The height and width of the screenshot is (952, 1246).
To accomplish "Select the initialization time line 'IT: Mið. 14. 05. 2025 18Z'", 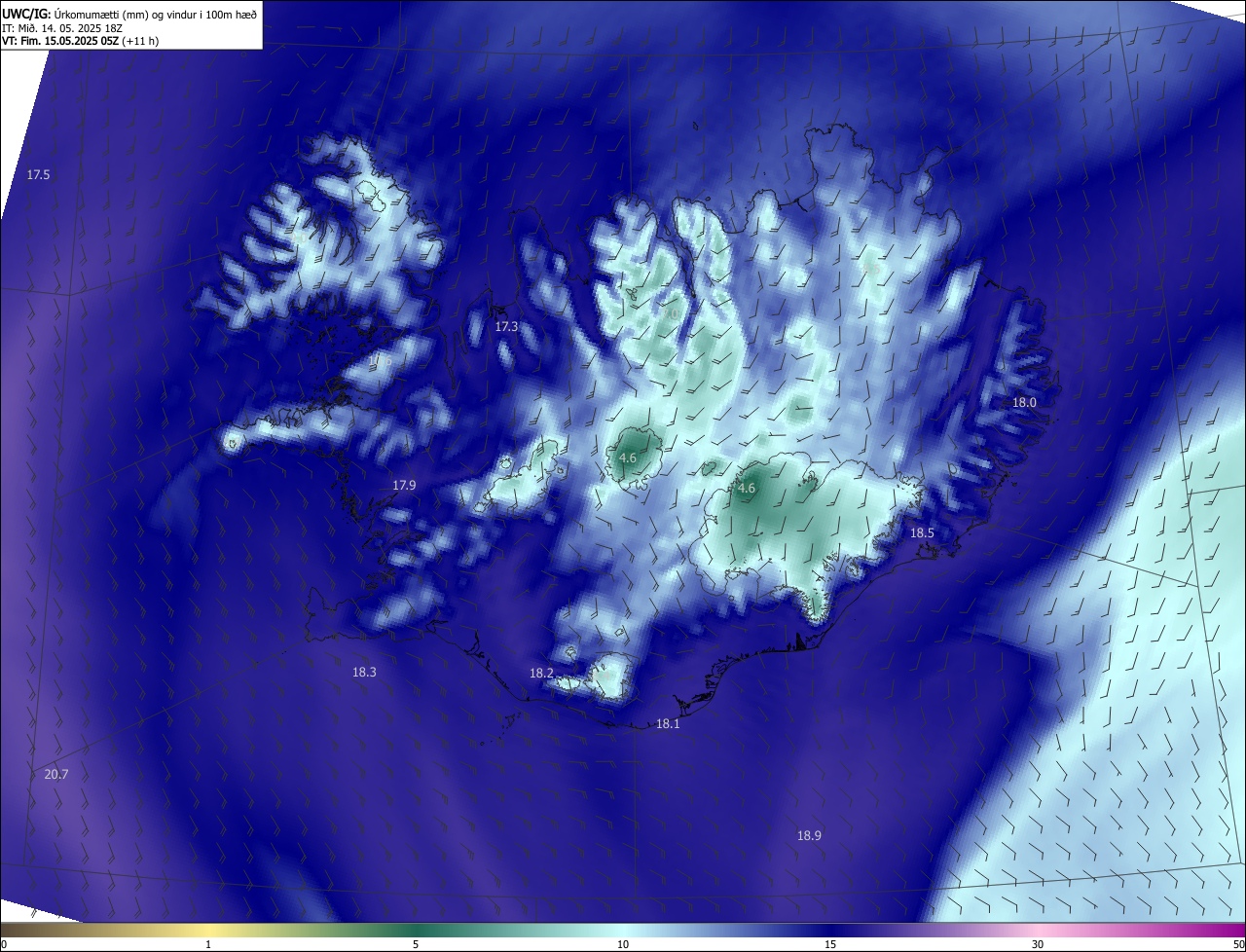I will 61,27.
